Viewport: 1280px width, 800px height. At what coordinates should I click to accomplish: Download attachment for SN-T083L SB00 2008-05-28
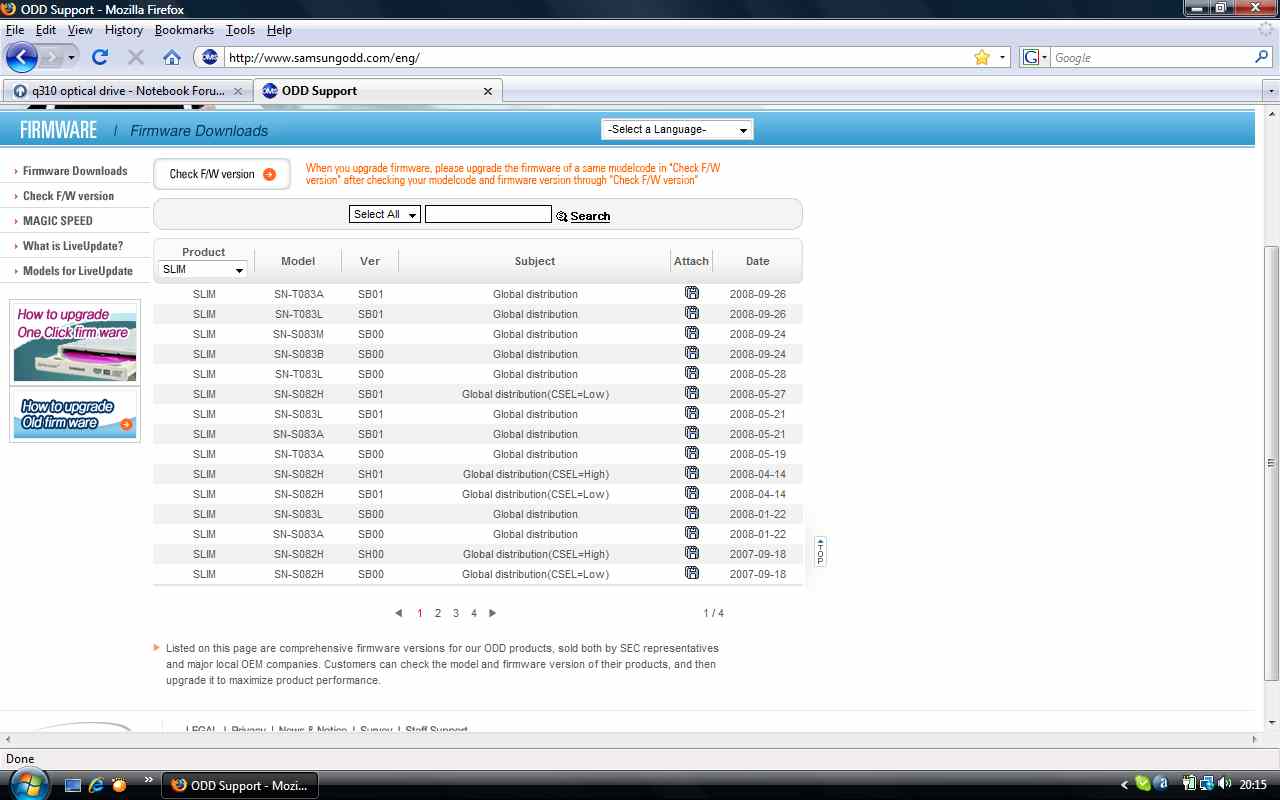pyautogui.click(x=692, y=373)
